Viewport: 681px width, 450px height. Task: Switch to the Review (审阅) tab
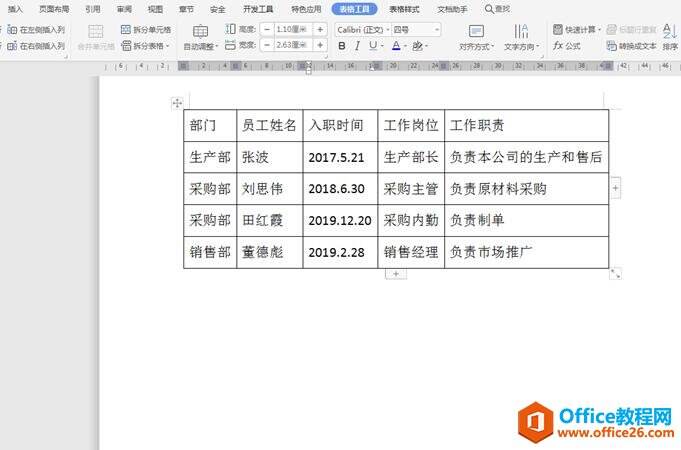(124, 9)
